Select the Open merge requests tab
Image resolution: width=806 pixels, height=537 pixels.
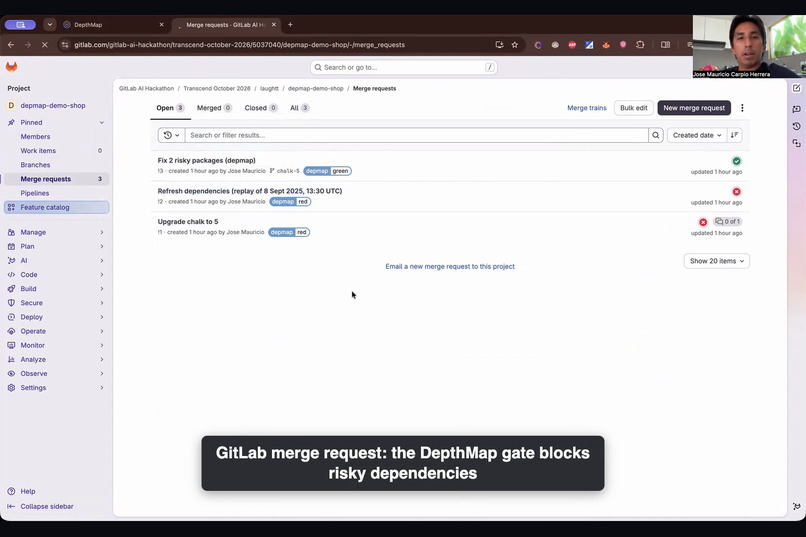[170, 108]
